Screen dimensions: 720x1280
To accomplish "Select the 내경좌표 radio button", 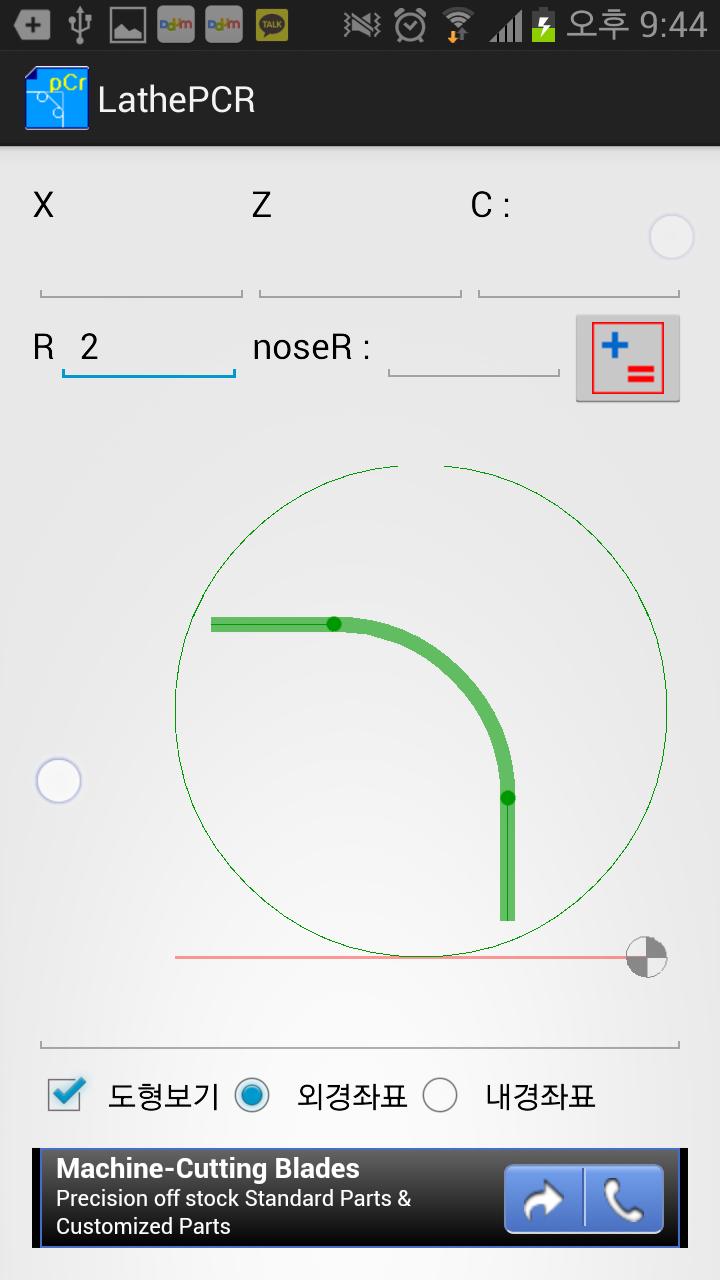I will [x=440, y=1096].
